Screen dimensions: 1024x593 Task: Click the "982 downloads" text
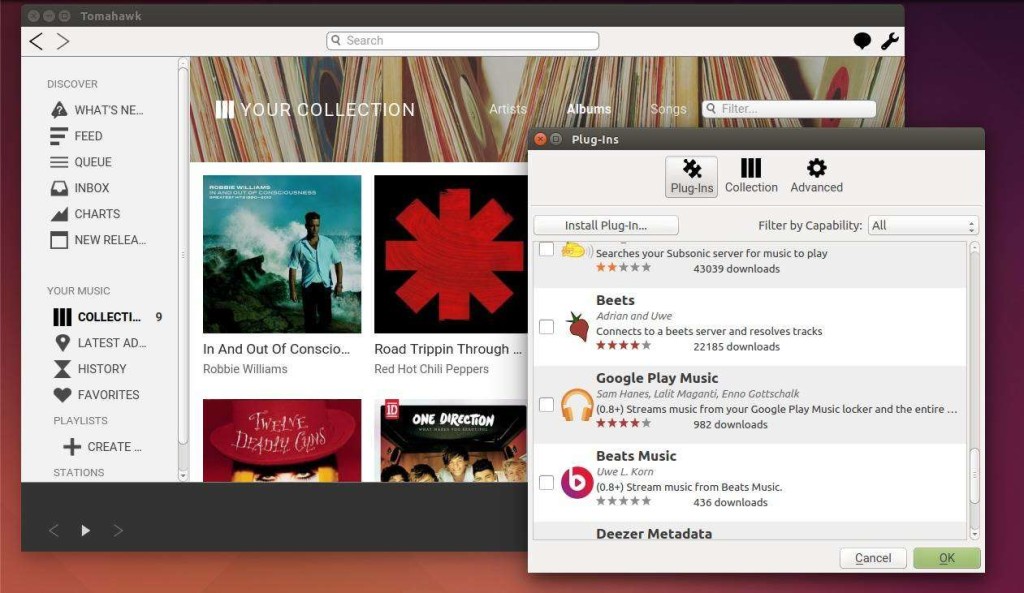point(730,425)
